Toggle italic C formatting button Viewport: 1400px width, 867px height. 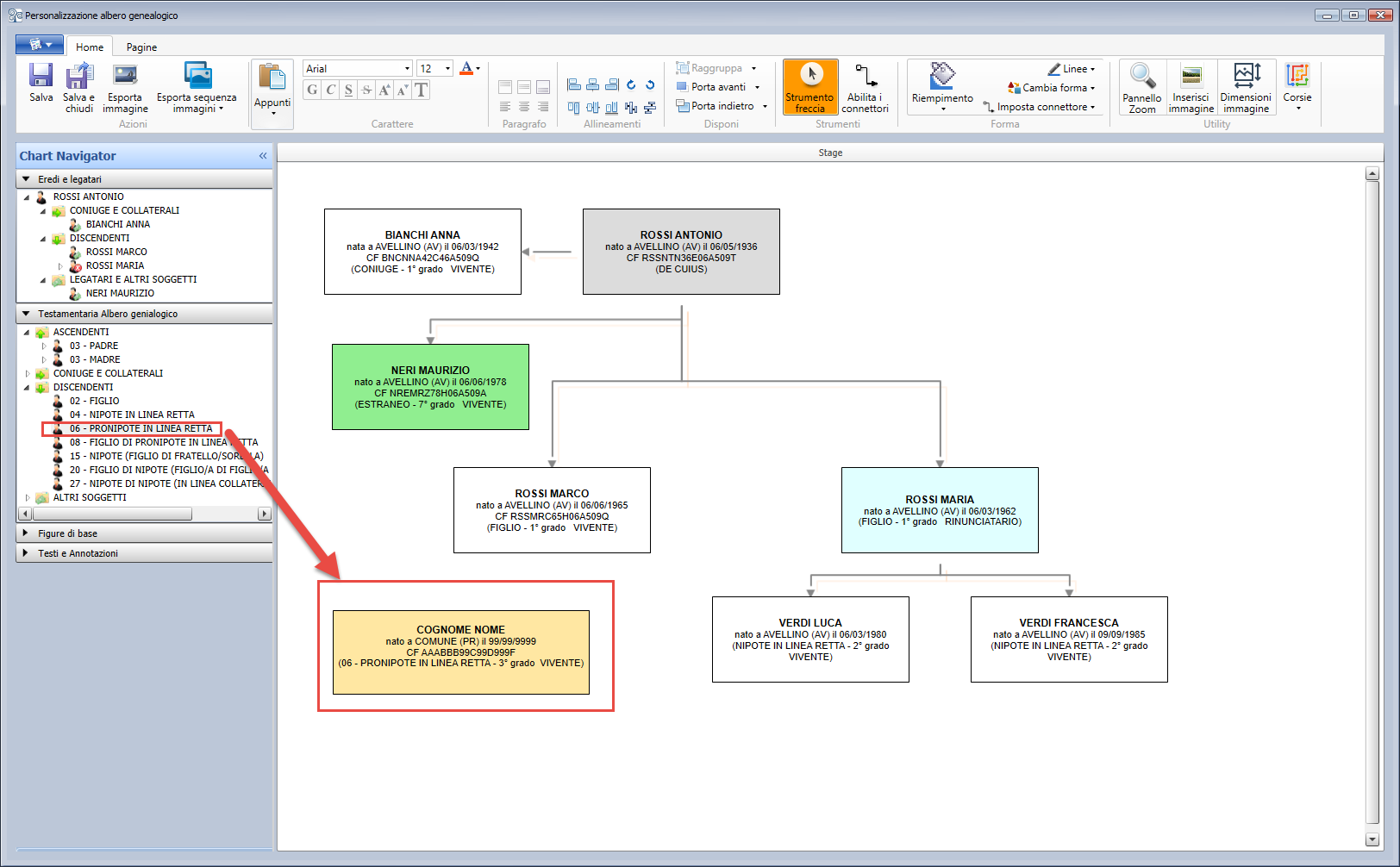pyautogui.click(x=330, y=90)
